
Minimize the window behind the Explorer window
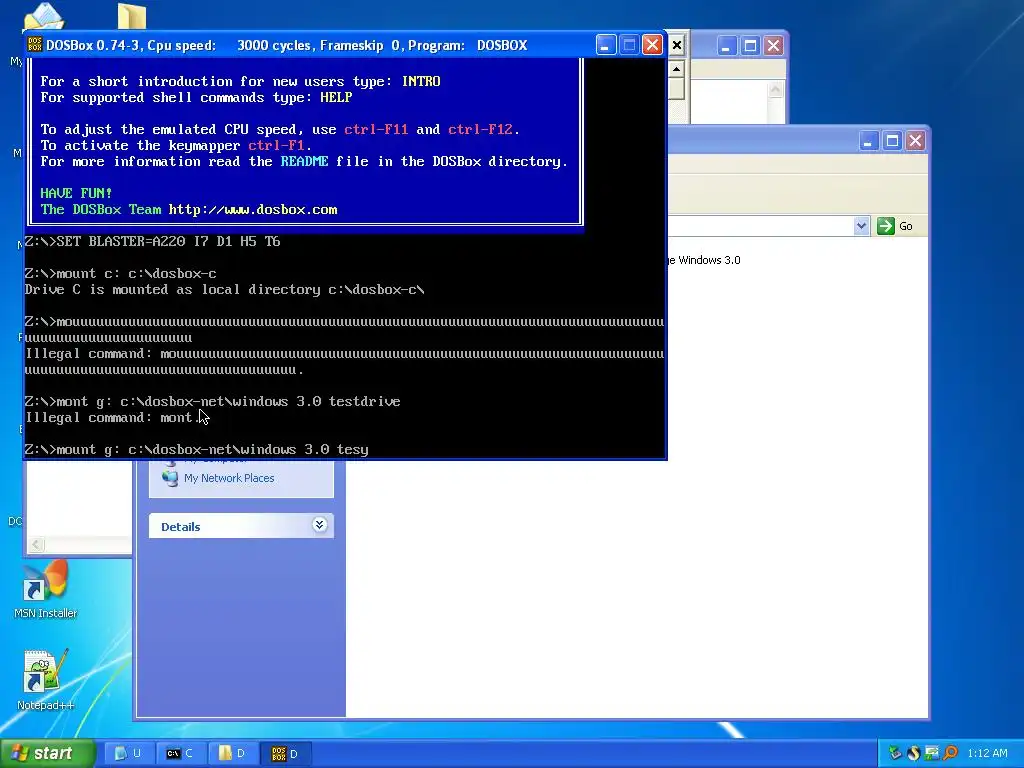coord(726,46)
